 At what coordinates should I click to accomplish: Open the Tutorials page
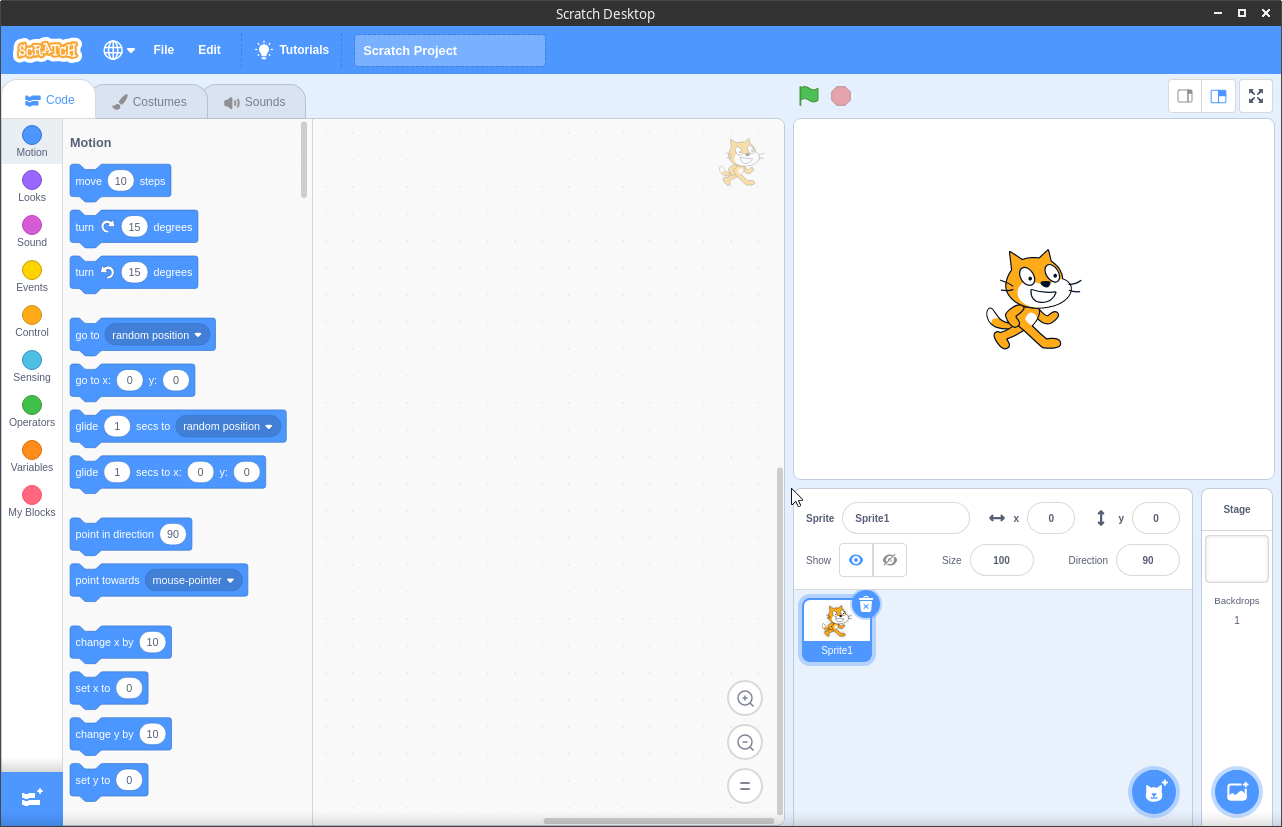tap(291, 49)
